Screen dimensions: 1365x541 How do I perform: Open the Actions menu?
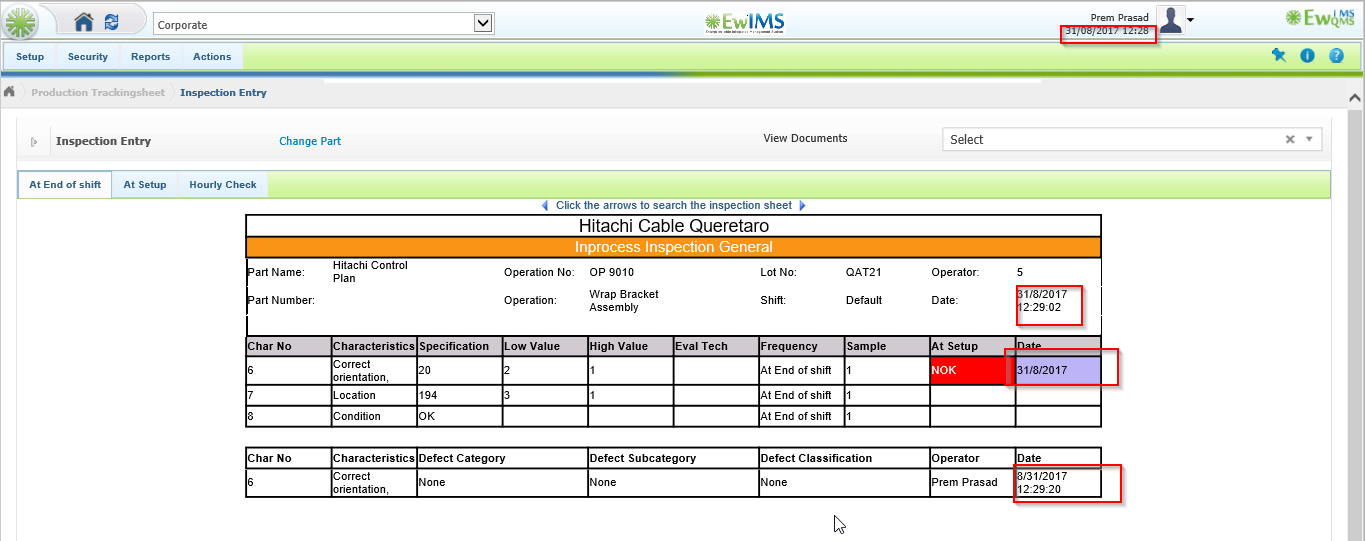[212, 57]
